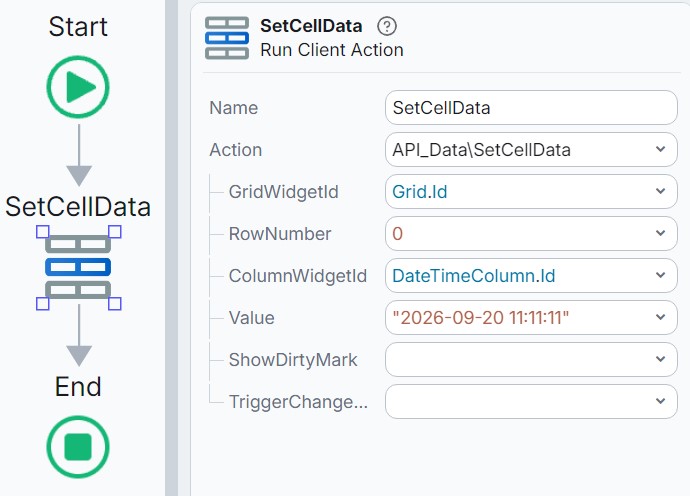This screenshot has width=690, height=496.
Task: Select the connector arrow from SetCellData to End
Action: [79, 335]
